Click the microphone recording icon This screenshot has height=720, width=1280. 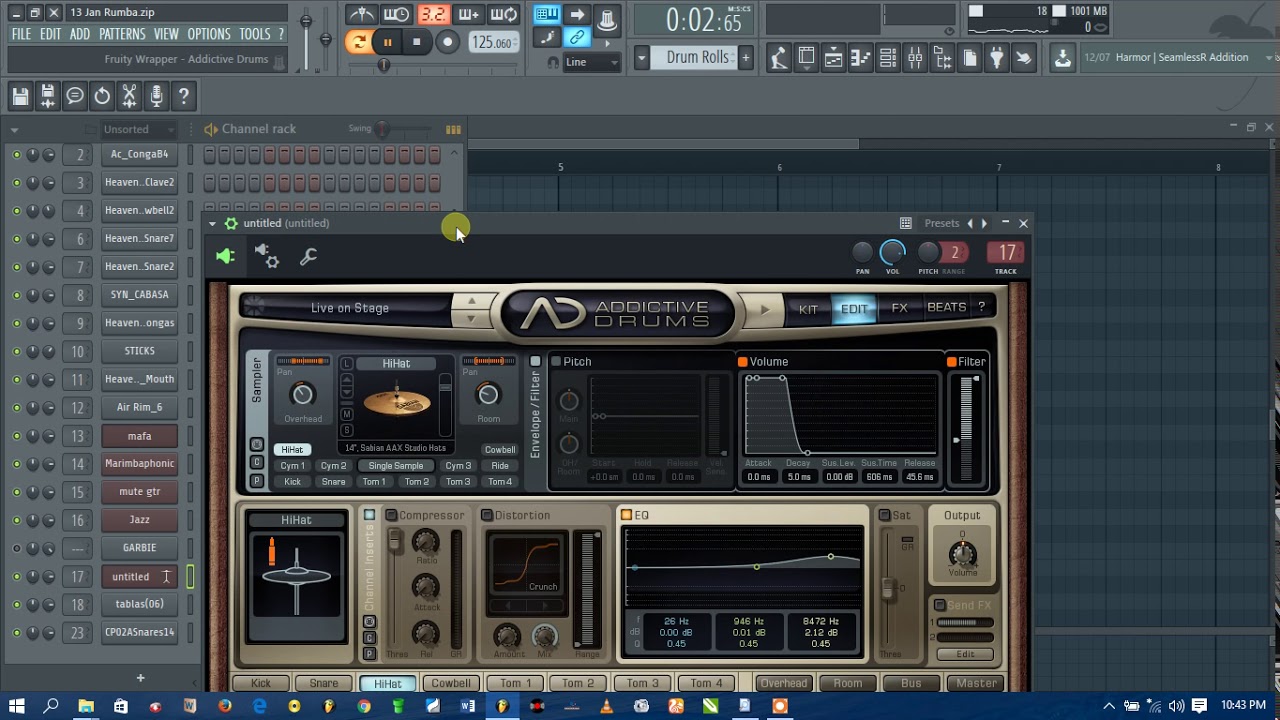click(x=156, y=96)
